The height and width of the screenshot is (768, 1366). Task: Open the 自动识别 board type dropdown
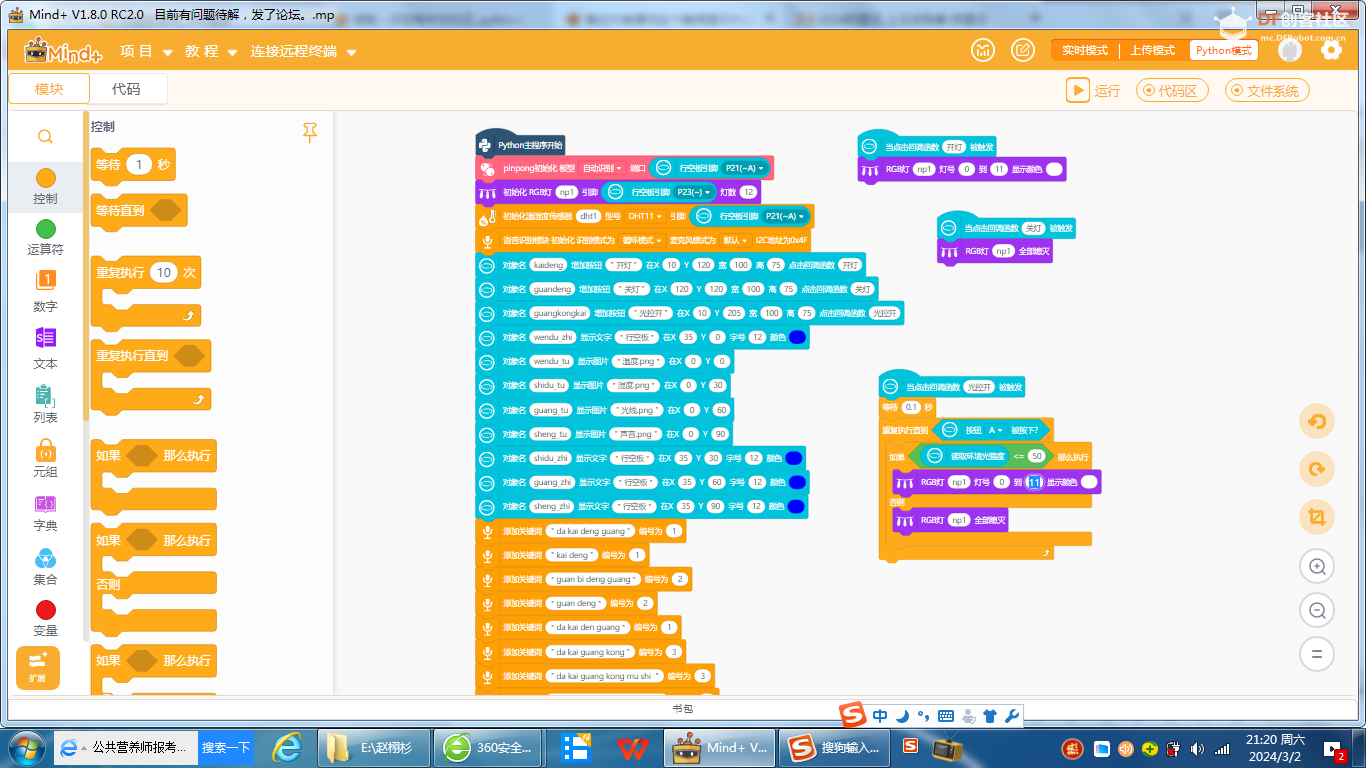tap(603, 169)
